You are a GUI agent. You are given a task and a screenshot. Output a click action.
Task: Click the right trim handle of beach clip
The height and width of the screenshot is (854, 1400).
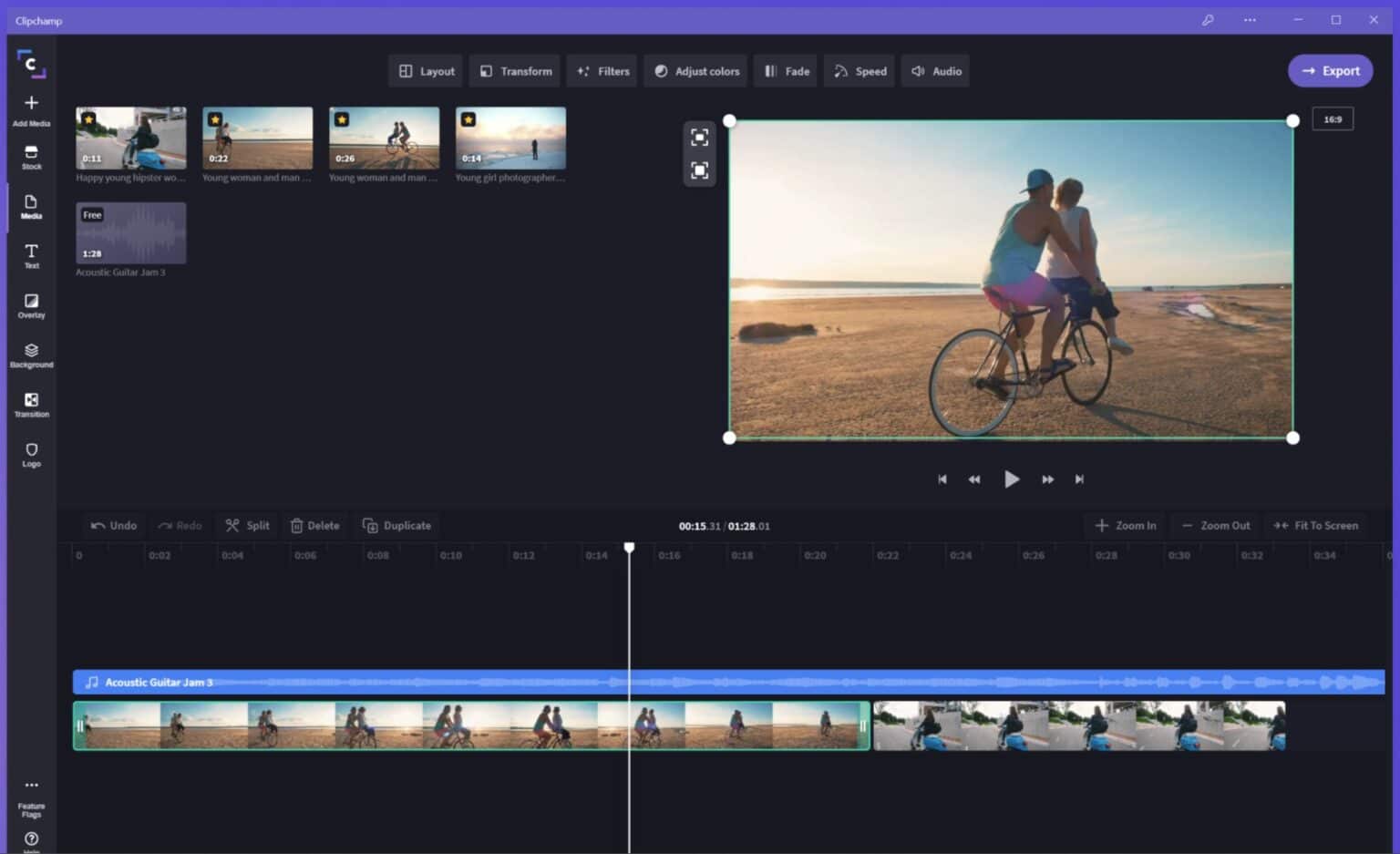863,725
